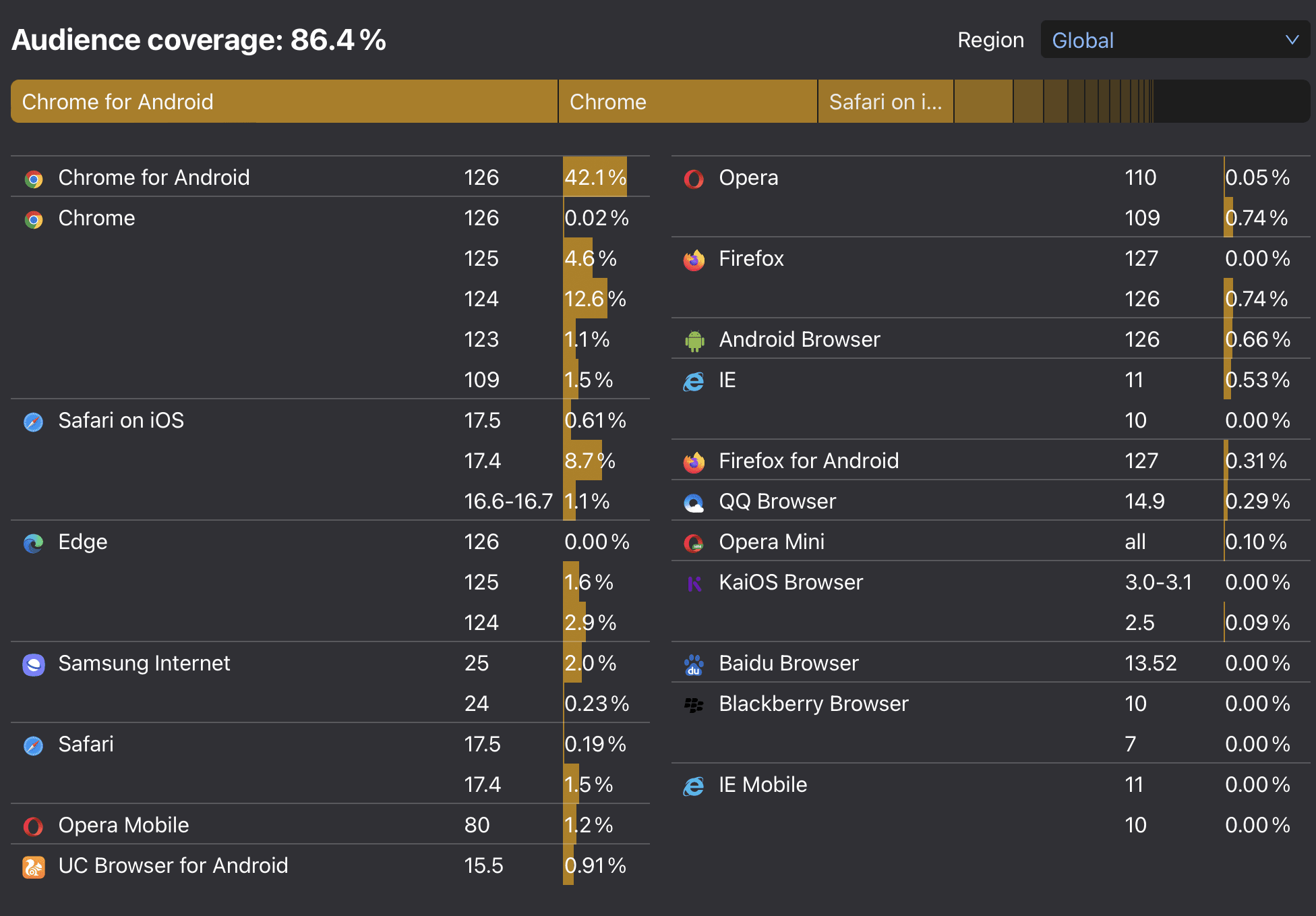Click the Blackberry Browser icon
The height and width of the screenshot is (916, 1316).
pos(694,705)
